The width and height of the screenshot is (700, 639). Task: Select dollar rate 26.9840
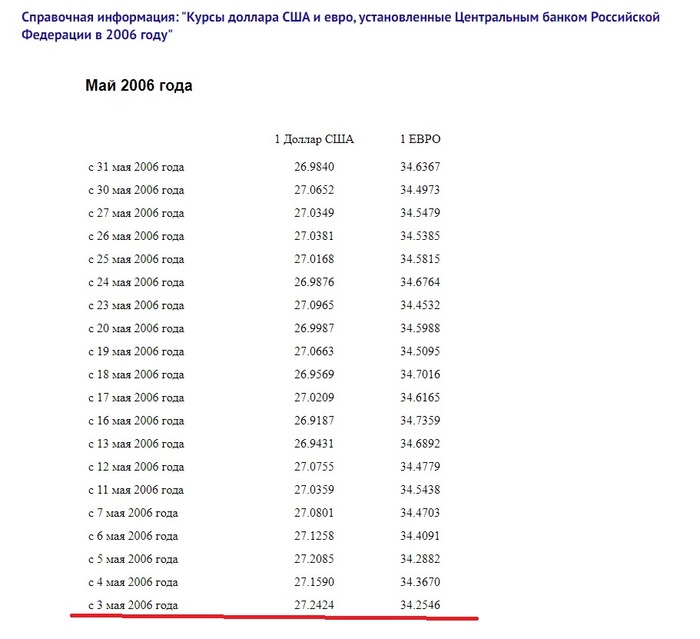314,167
